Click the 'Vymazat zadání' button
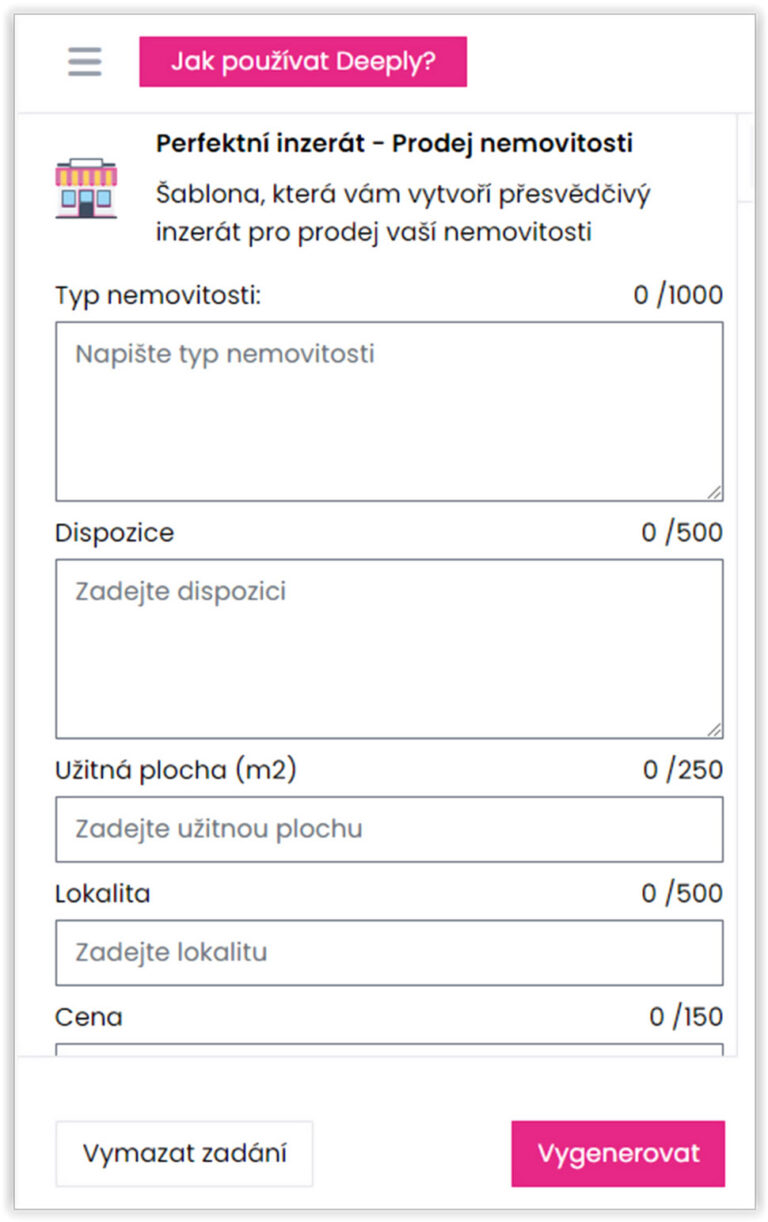 click(184, 1153)
